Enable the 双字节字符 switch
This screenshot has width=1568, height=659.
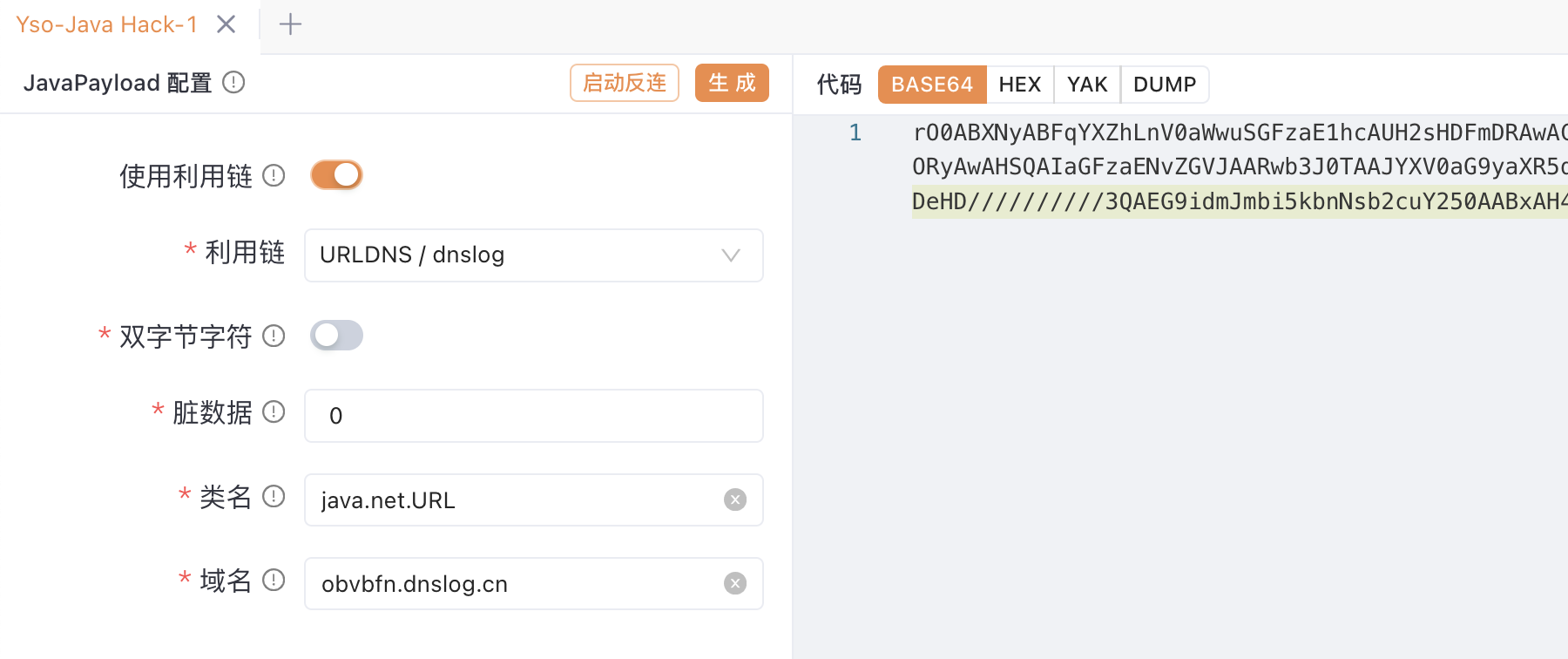[336, 336]
